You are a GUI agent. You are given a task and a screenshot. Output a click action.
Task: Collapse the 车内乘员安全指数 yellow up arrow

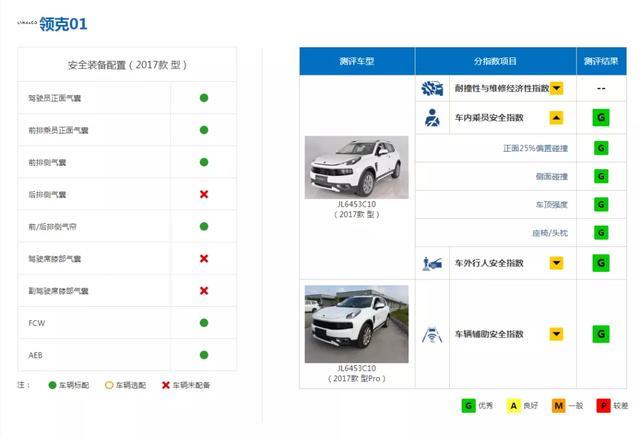click(556, 118)
